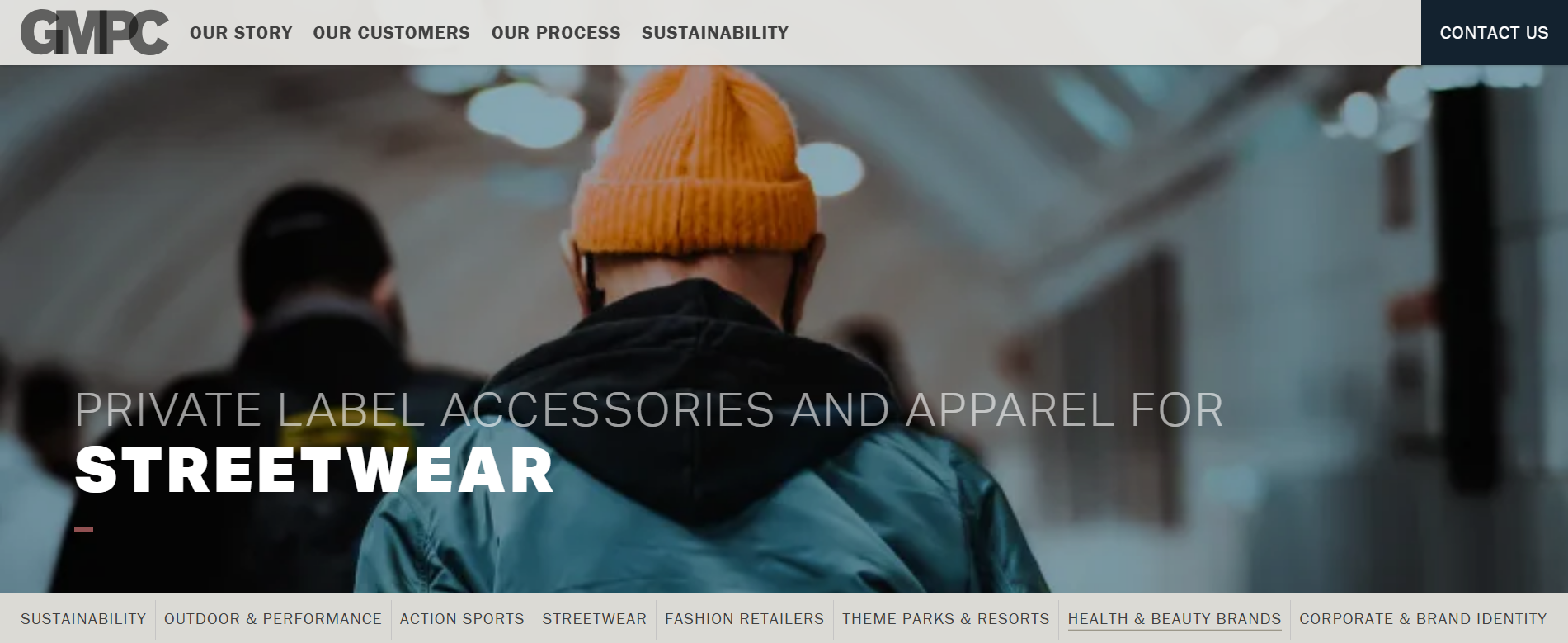Open Corporate & Brand Identity category
Screen dimensions: 1568x643
click(1423, 619)
